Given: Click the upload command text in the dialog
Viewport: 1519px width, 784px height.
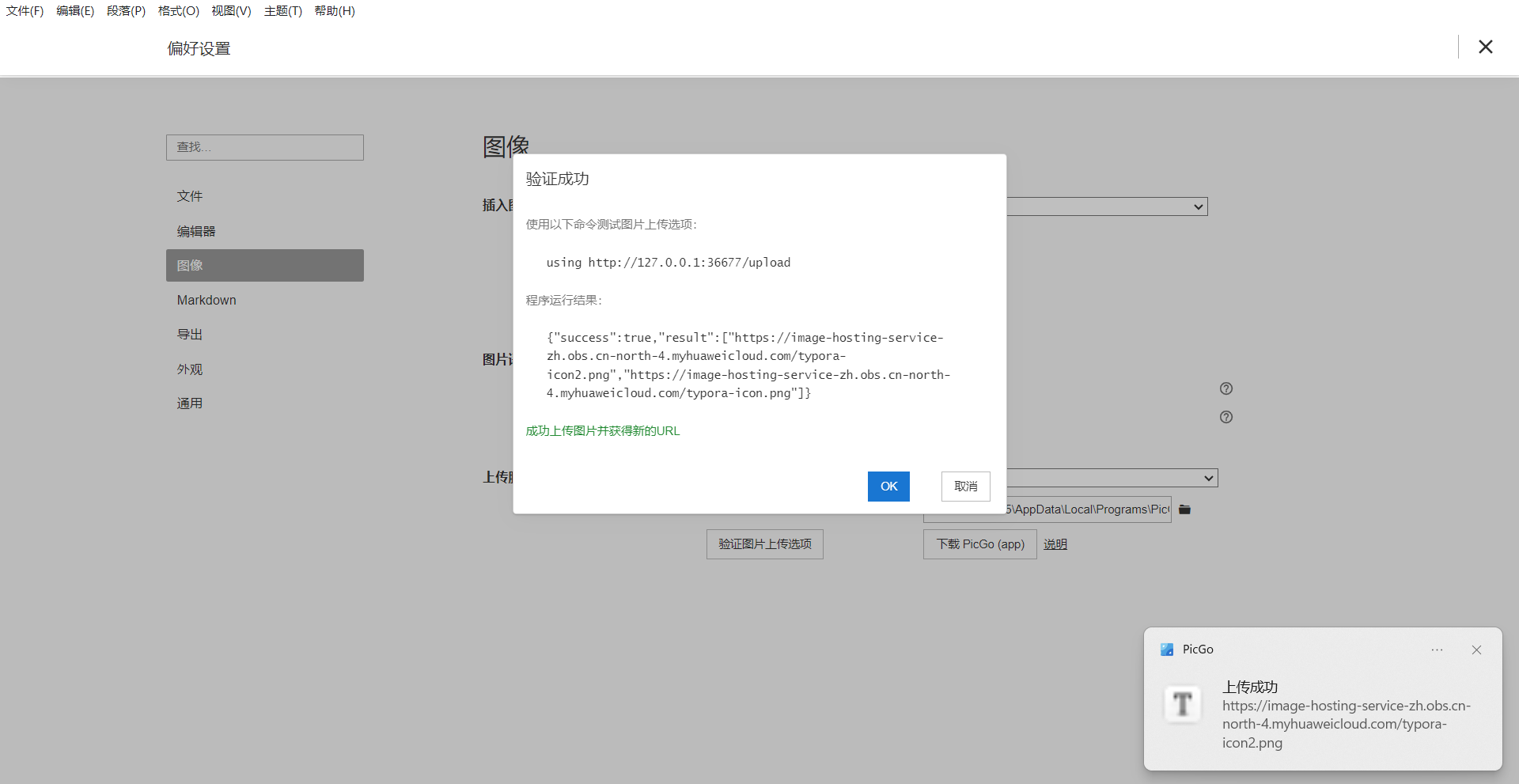Looking at the screenshot, I should (x=669, y=263).
